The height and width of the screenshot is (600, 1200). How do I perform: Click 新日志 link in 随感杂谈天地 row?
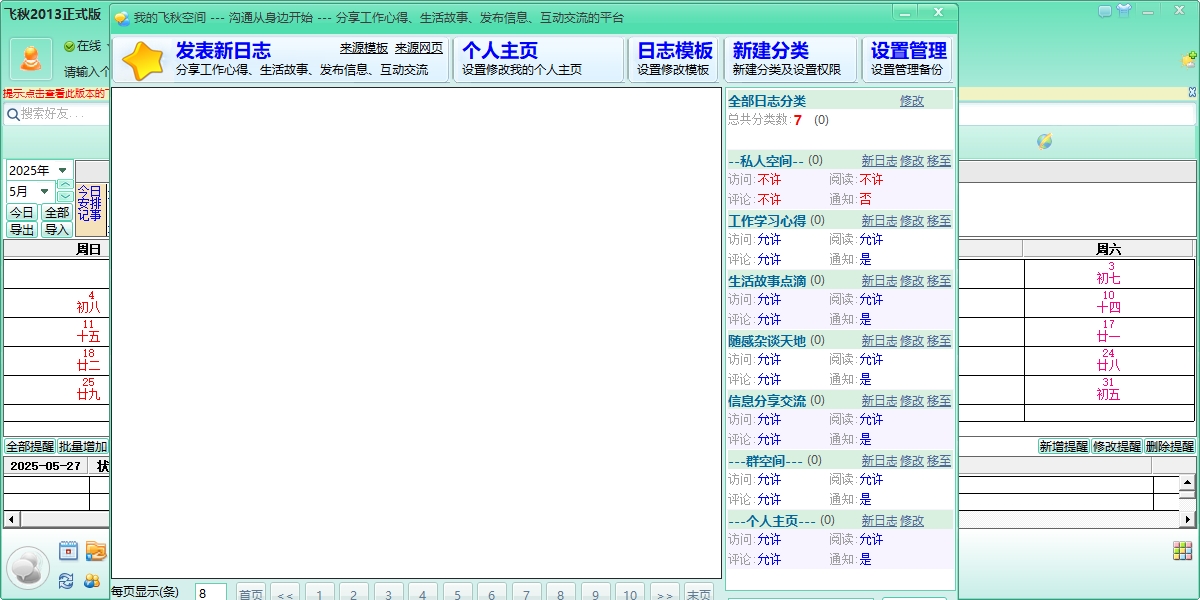click(x=879, y=340)
